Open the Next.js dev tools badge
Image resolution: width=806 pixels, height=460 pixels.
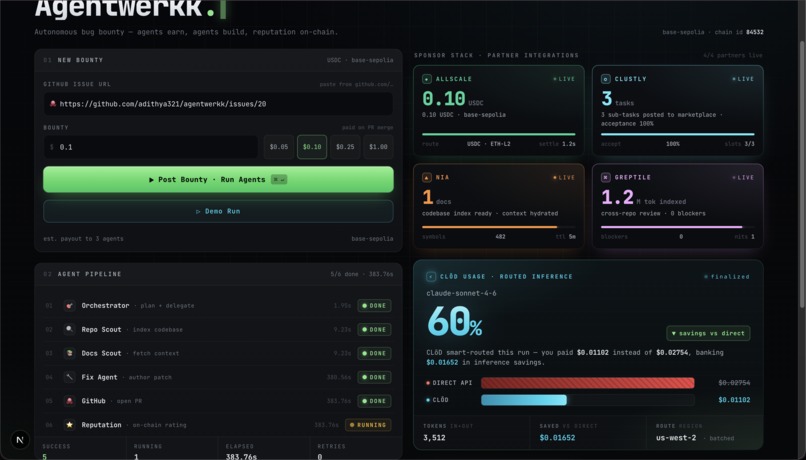point(20,440)
